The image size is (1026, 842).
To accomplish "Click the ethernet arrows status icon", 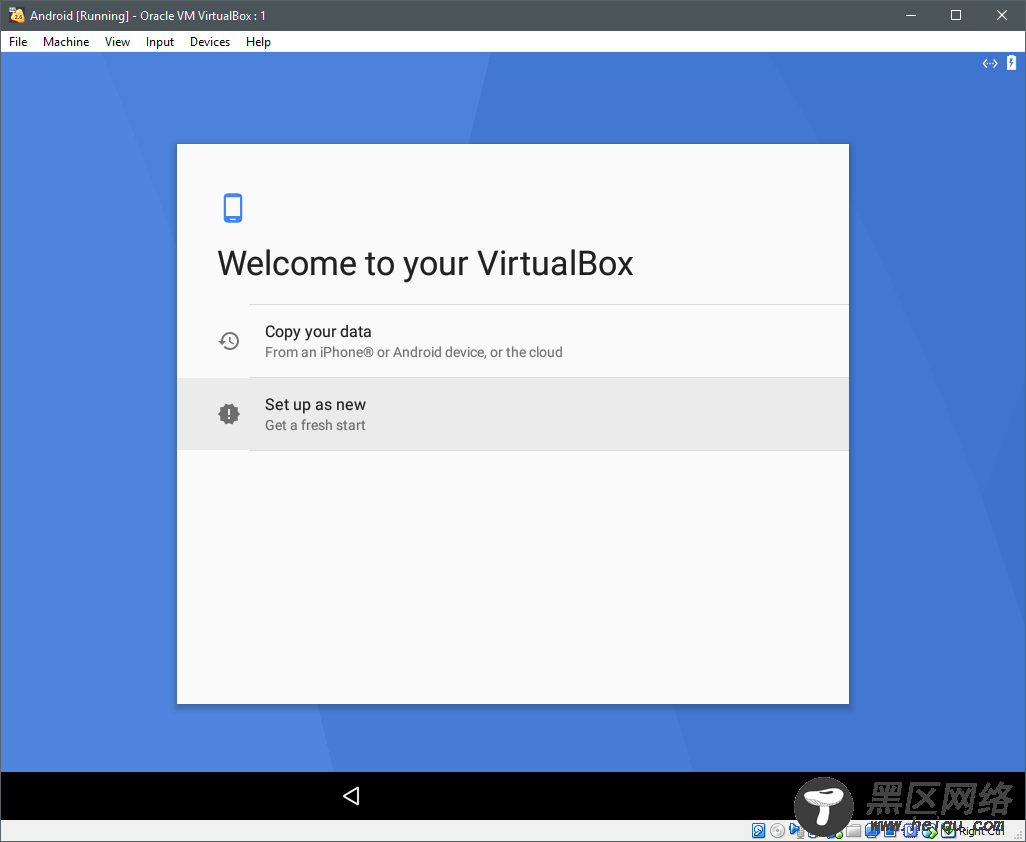I will (990, 63).
